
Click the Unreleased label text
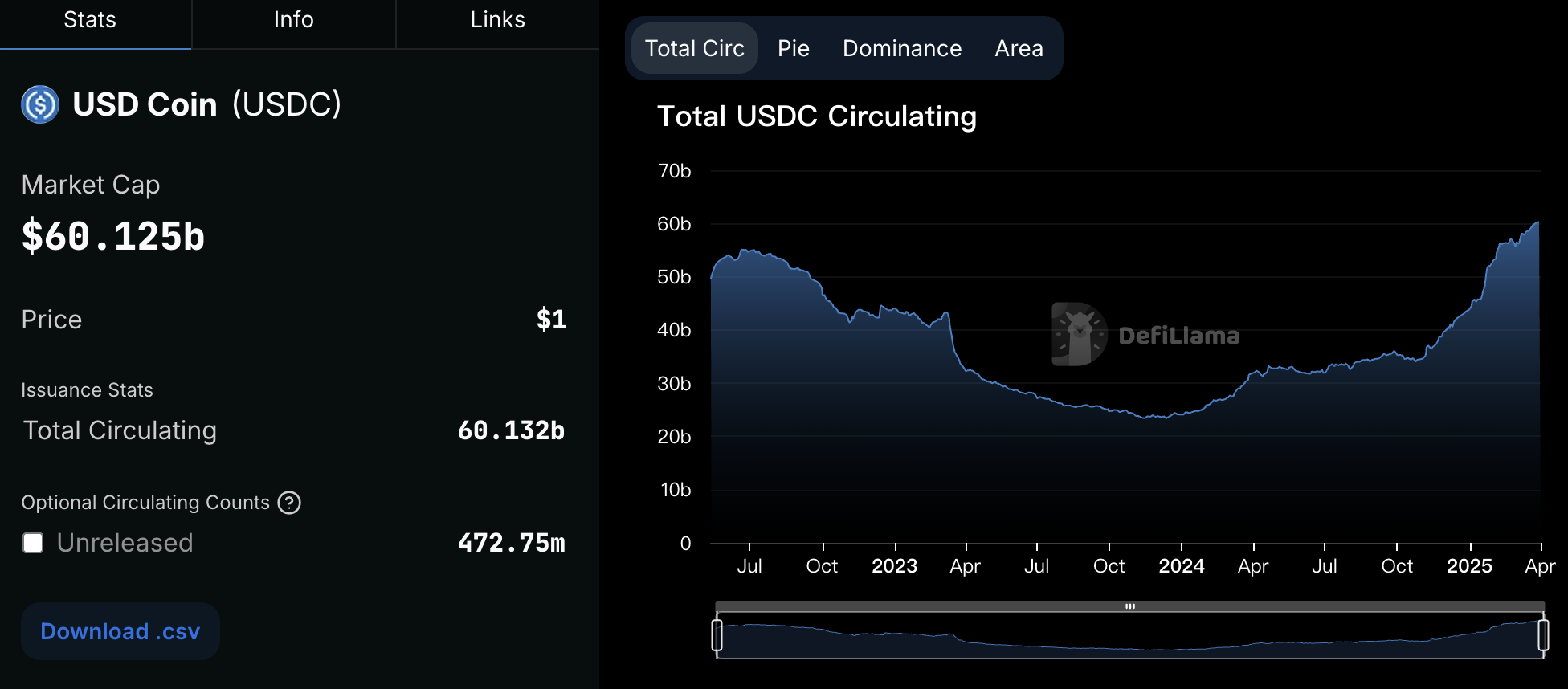point(125,544)
